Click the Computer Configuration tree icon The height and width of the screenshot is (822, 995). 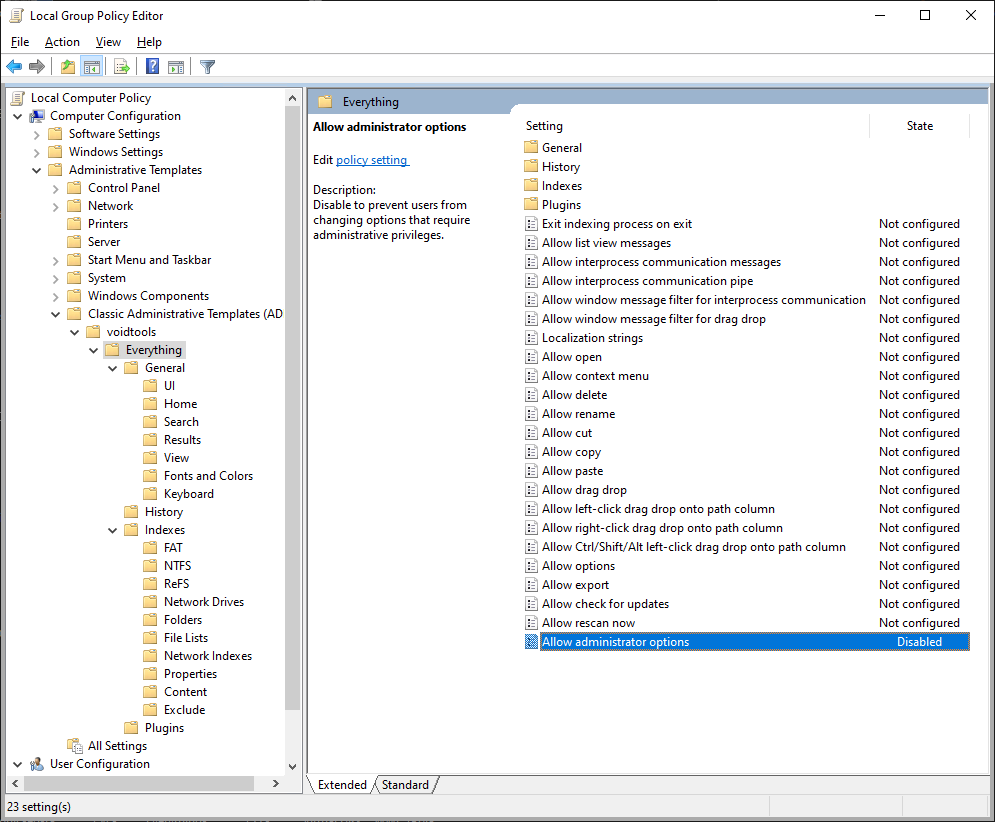(x=37, y=116)
